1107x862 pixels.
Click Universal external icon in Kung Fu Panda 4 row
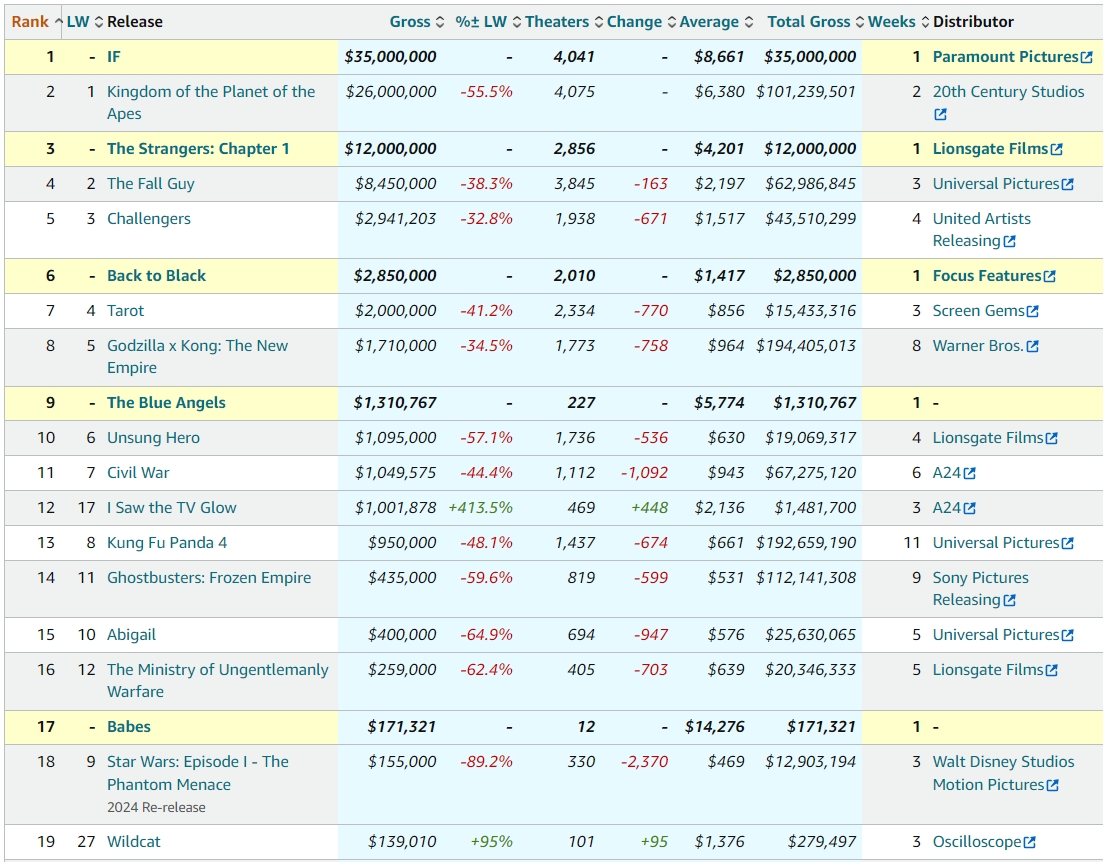(x=1067, y=543)
